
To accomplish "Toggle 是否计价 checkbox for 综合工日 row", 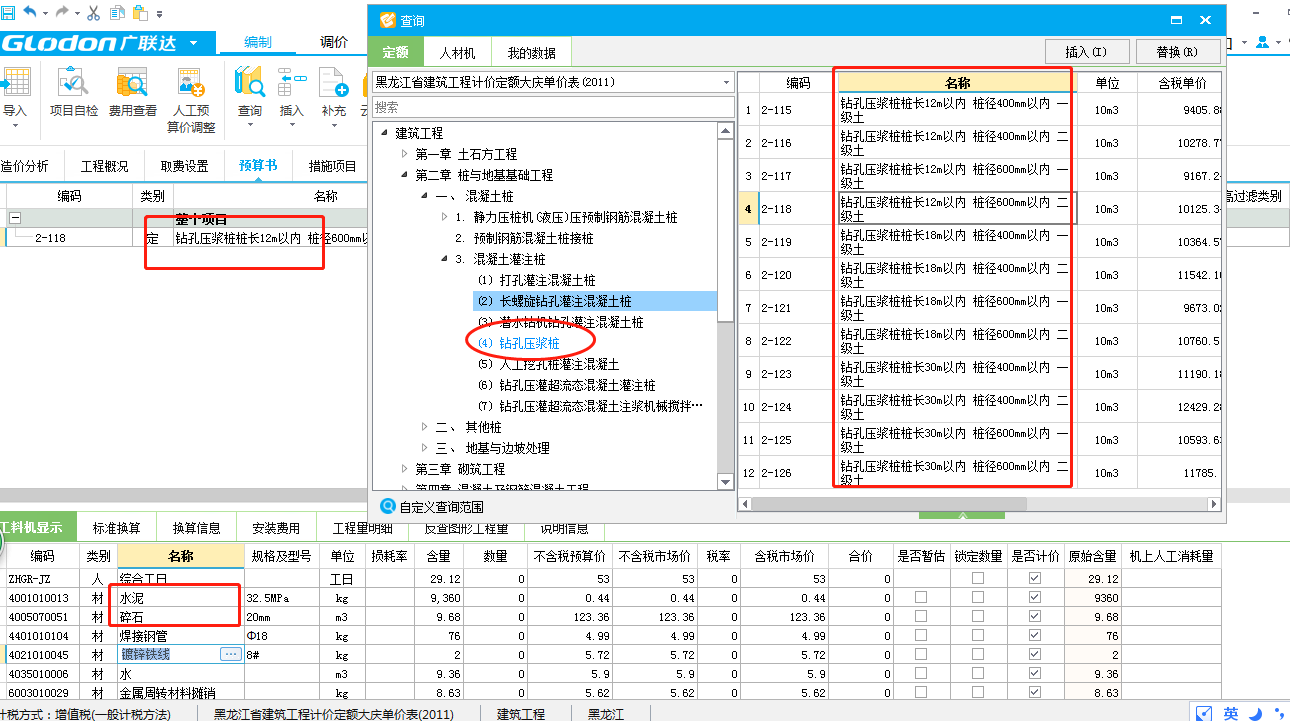I will (1035, 578).
